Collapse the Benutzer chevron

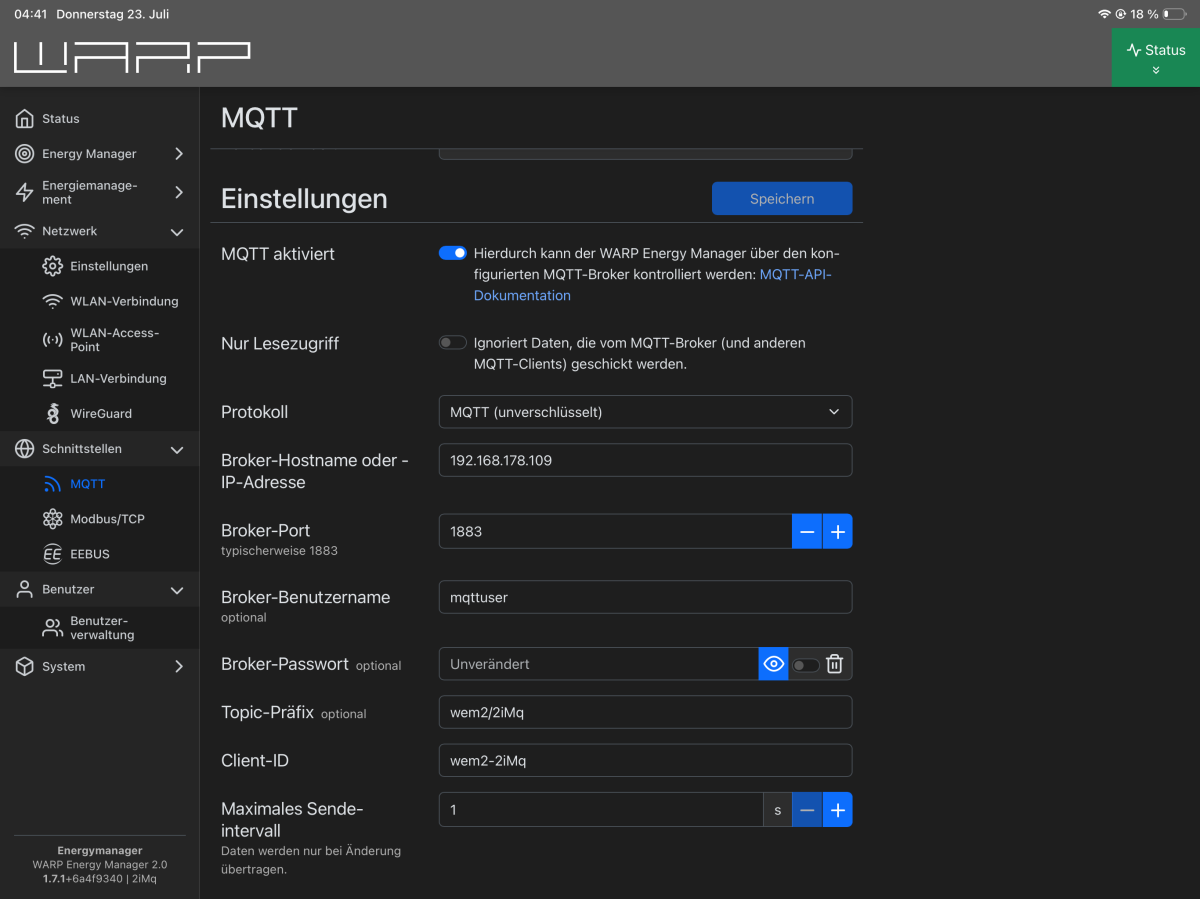tap(177, 590)
